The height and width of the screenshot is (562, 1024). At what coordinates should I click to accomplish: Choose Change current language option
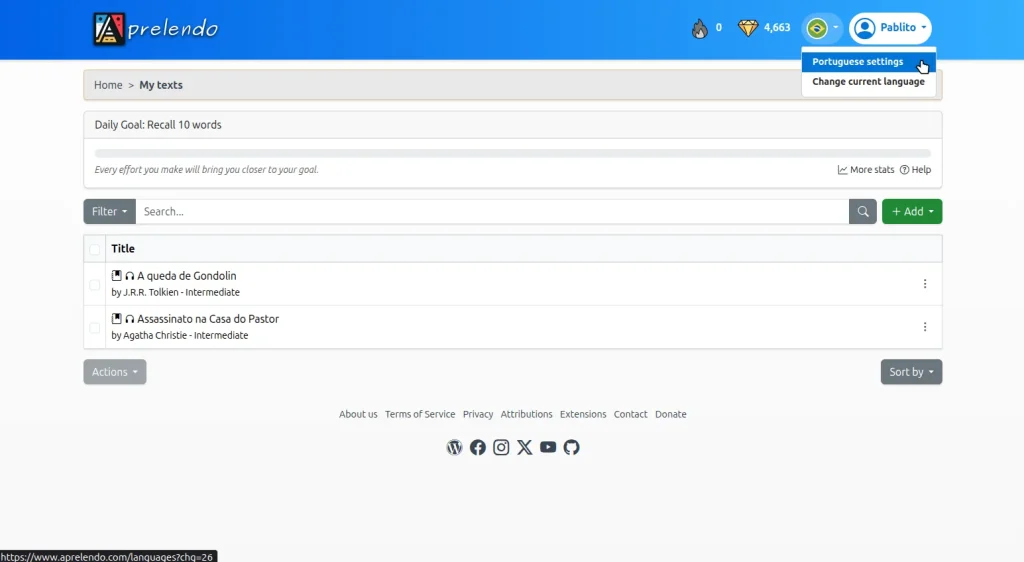click(x=868, y=82)
